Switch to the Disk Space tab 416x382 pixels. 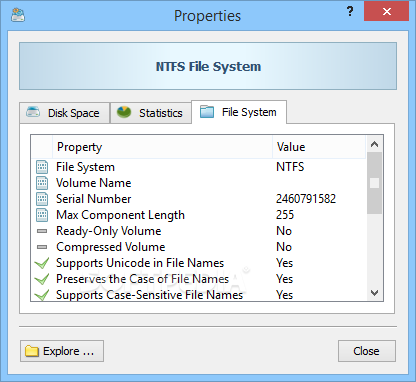point(64,113)
